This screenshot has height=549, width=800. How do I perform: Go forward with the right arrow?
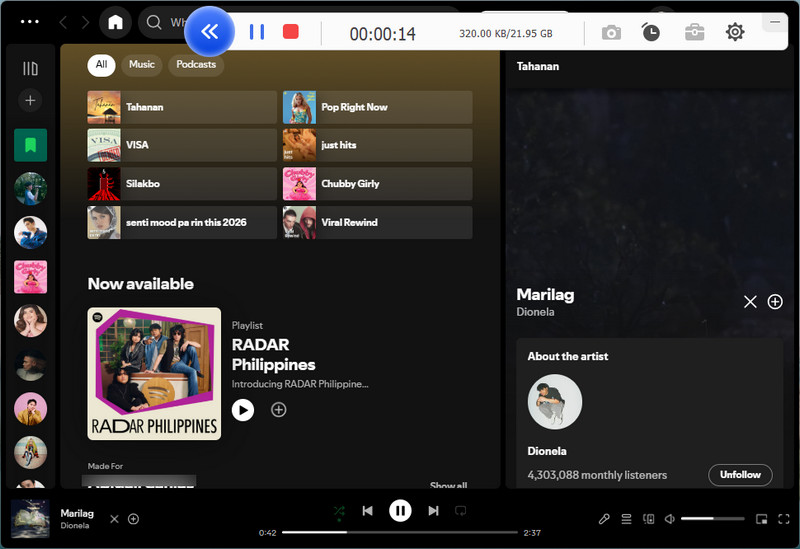coord(85,22)
